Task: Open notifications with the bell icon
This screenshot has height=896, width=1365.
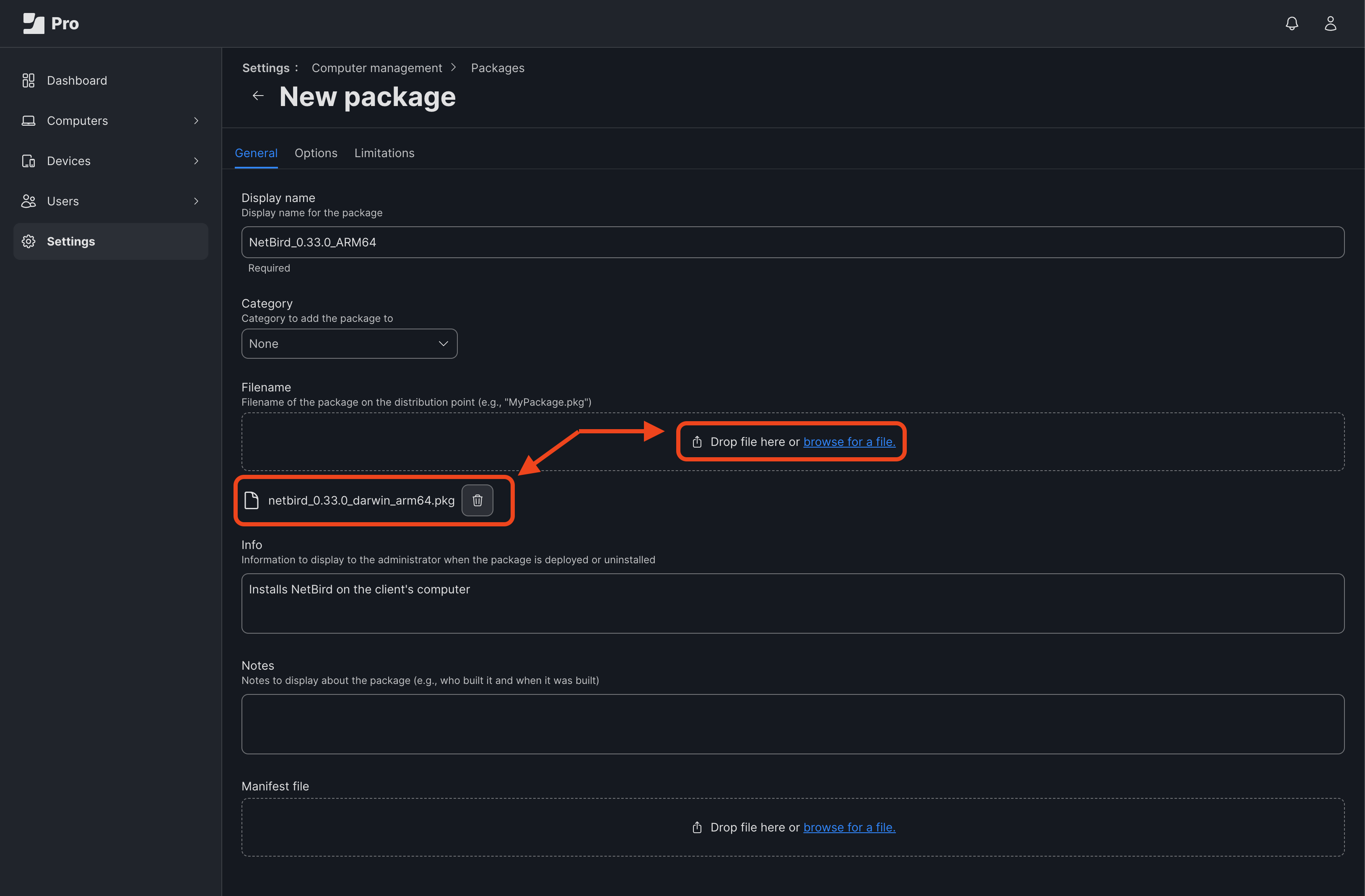Action: (x=1292, y=23)
